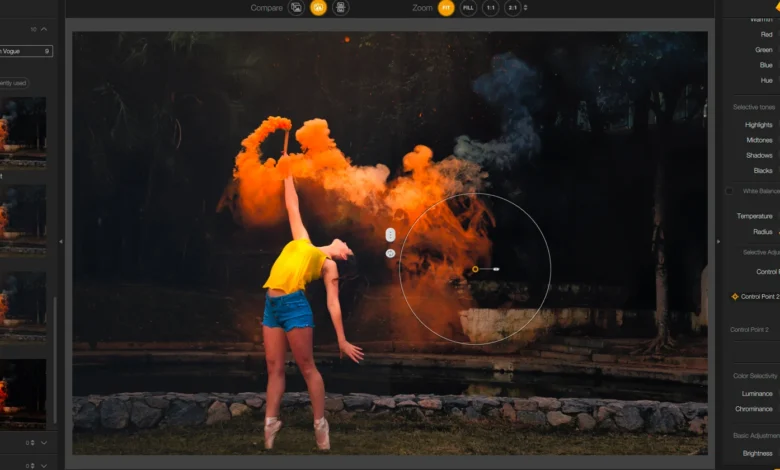The width and height of the screenshot is (780, 470).
Task: Click the control point center handle on the image
Action: [475, 269]
